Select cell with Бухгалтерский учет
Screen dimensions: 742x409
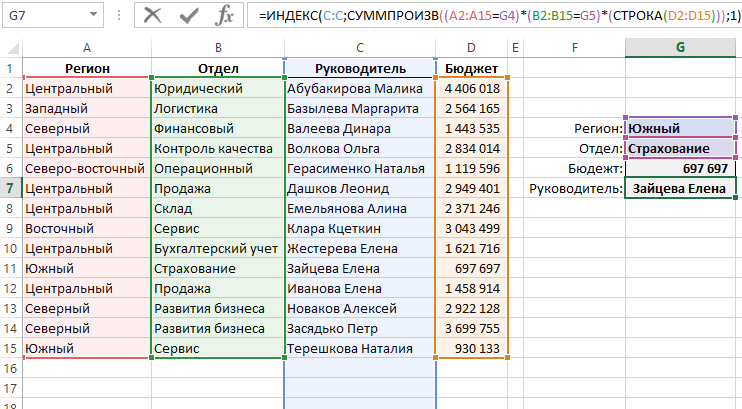[218, 249]
